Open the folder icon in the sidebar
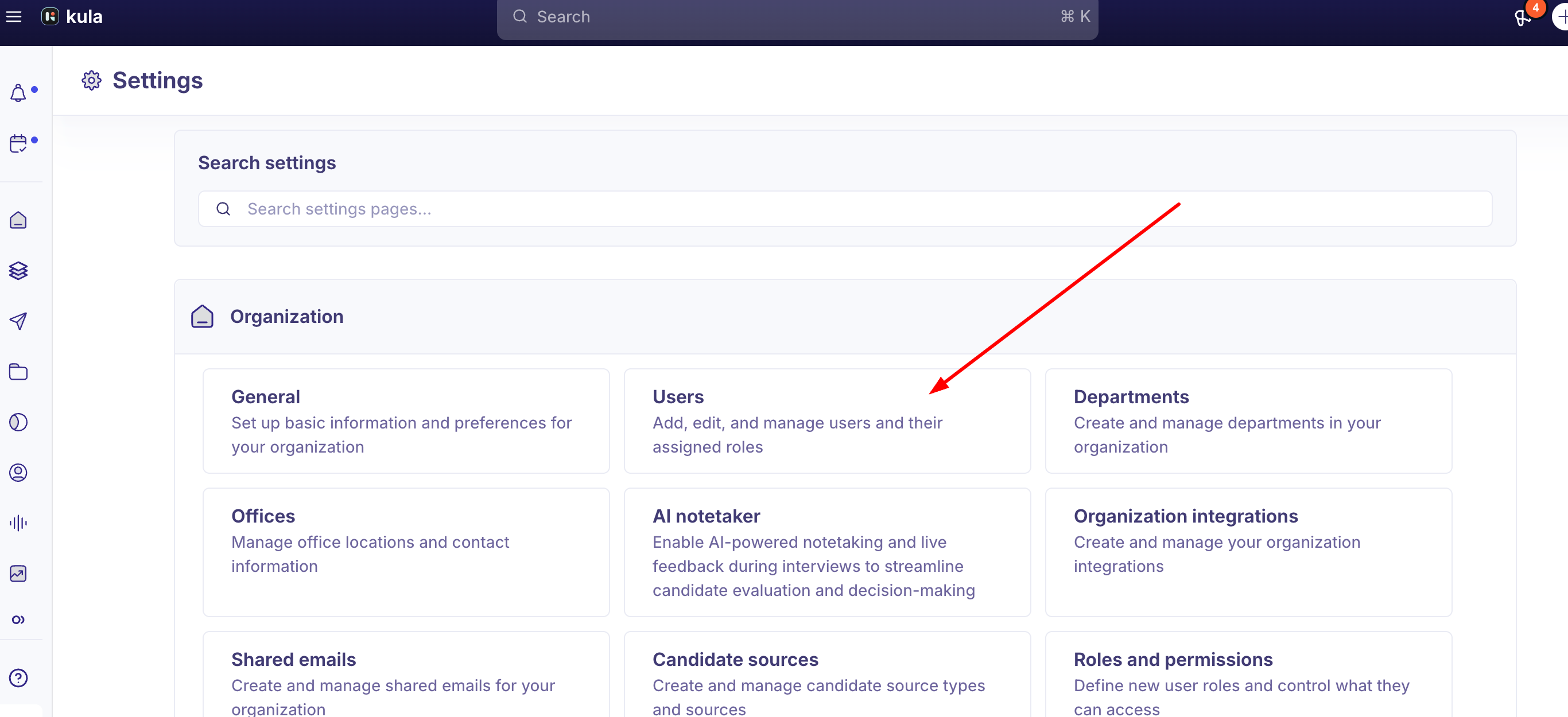Screen dimensions: 1568x717 18,372
